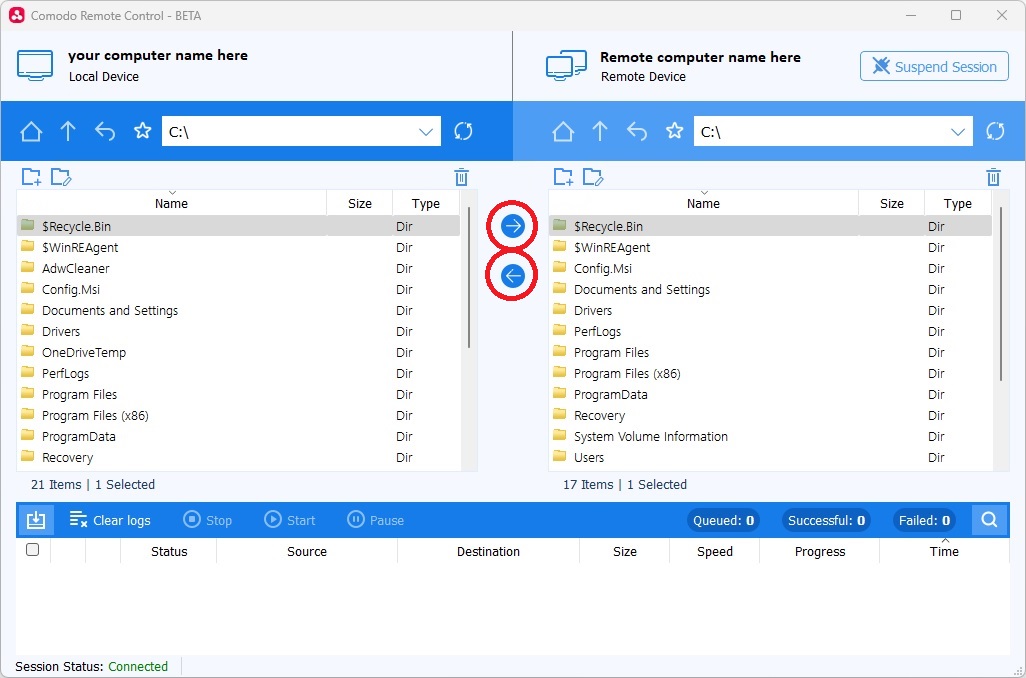Select the AdwCleaner folder in local list

[76, 269]
